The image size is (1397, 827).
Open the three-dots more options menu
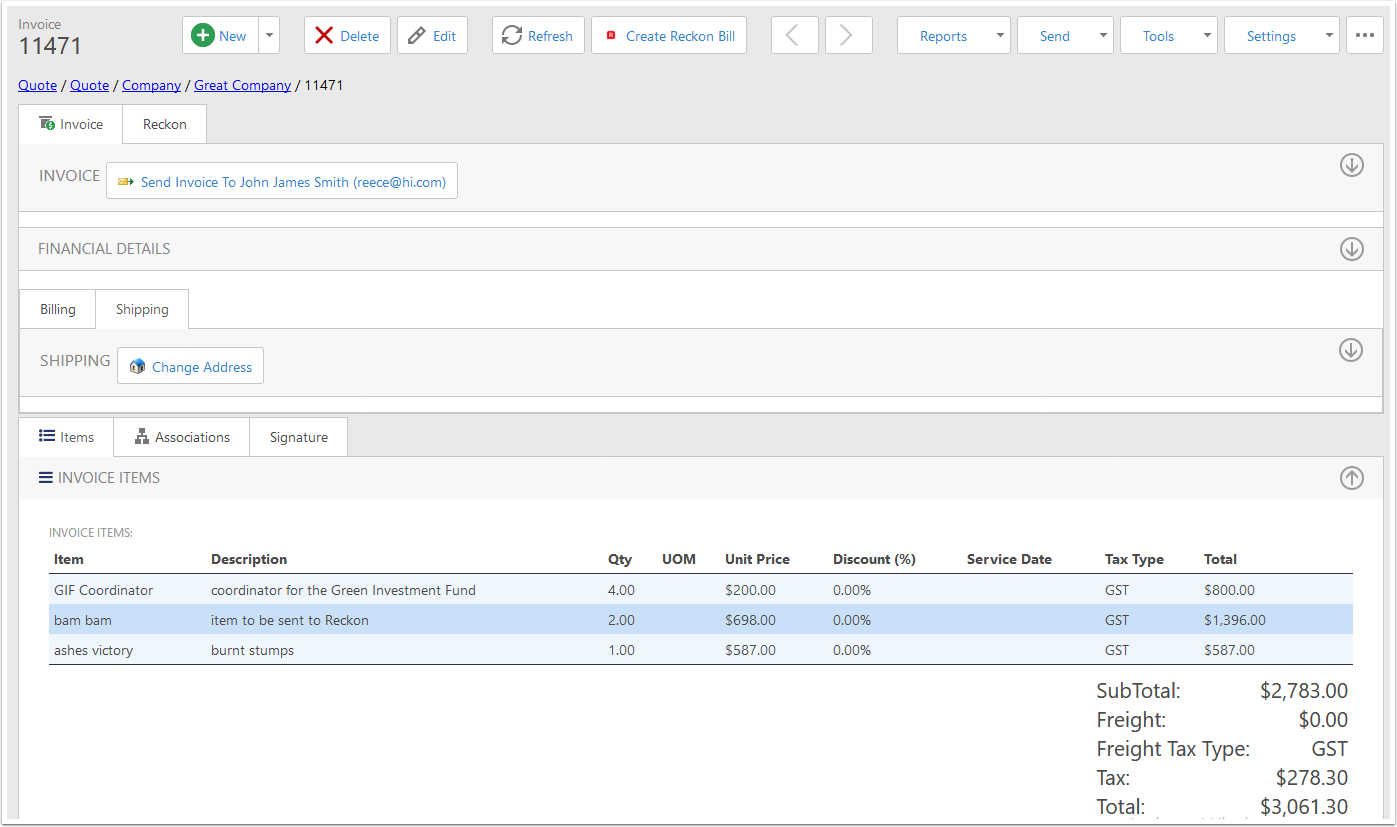tap(1364, 36)
